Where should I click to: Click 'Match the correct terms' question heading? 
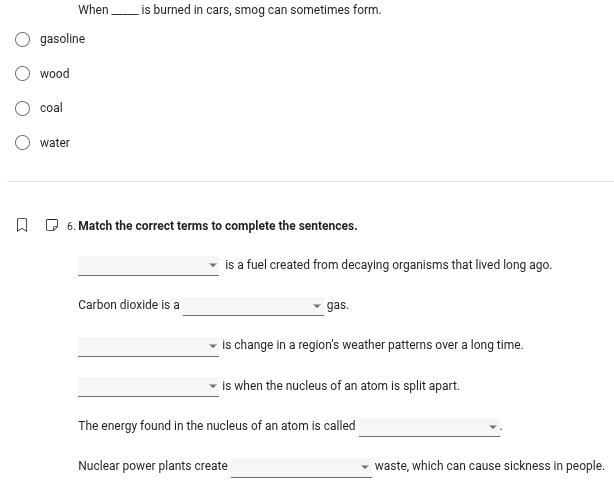(x=217, y=226)
